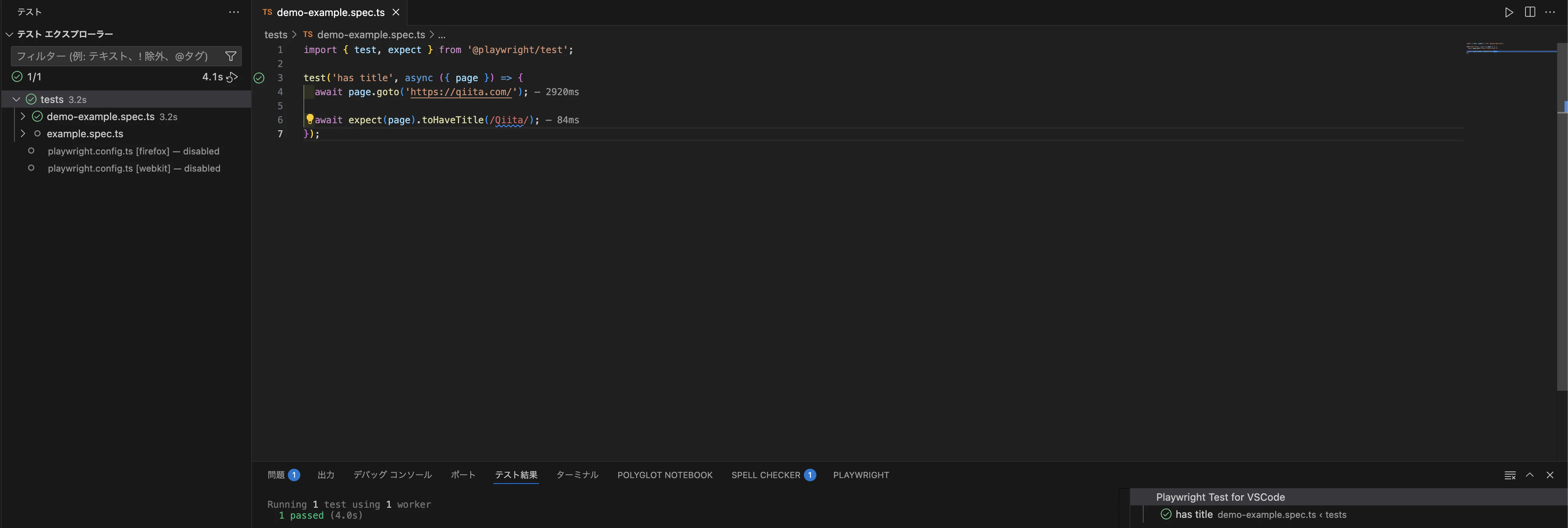This screenshot has height=528, width=1568.
Task: Clear all test results in panel
Action: (1509, 475)
